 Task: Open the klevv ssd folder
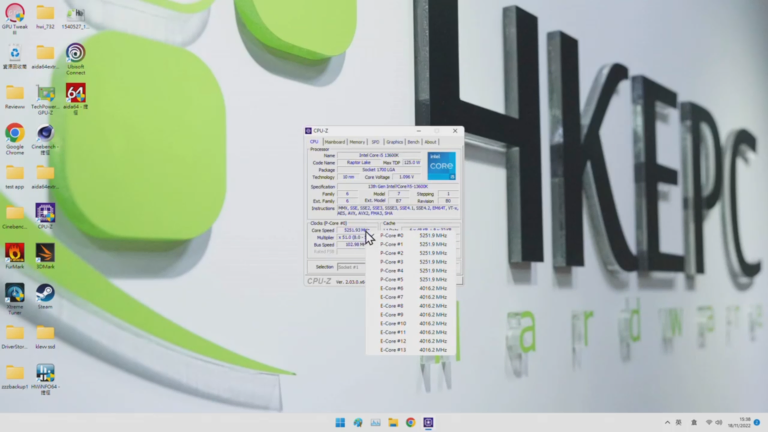[x=45, y=337]
